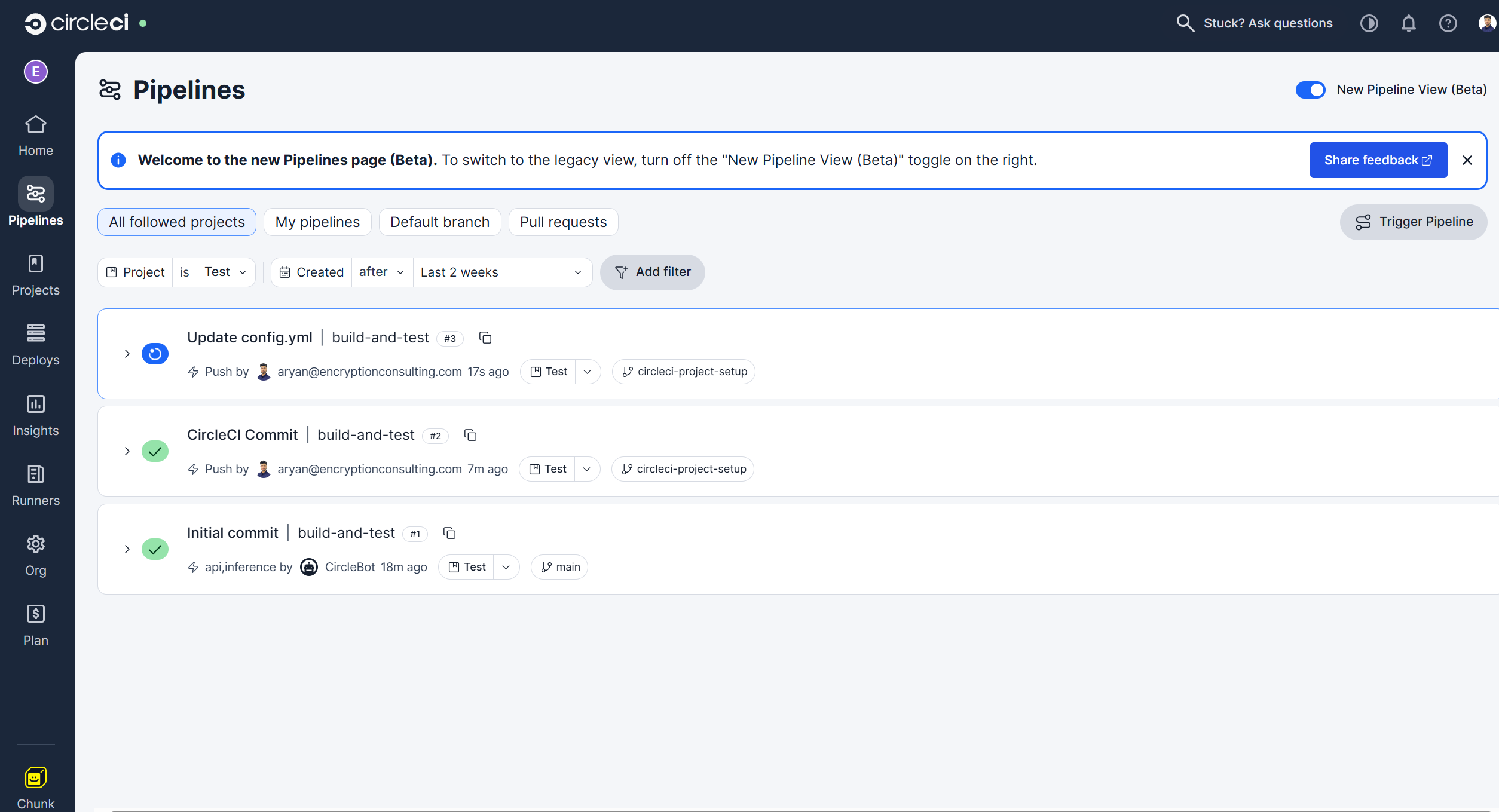This screenshot has height=812, width=1499.
Task: Open the build-and-test workflow on pipeline #1
Action: click(x=347, y=533)
